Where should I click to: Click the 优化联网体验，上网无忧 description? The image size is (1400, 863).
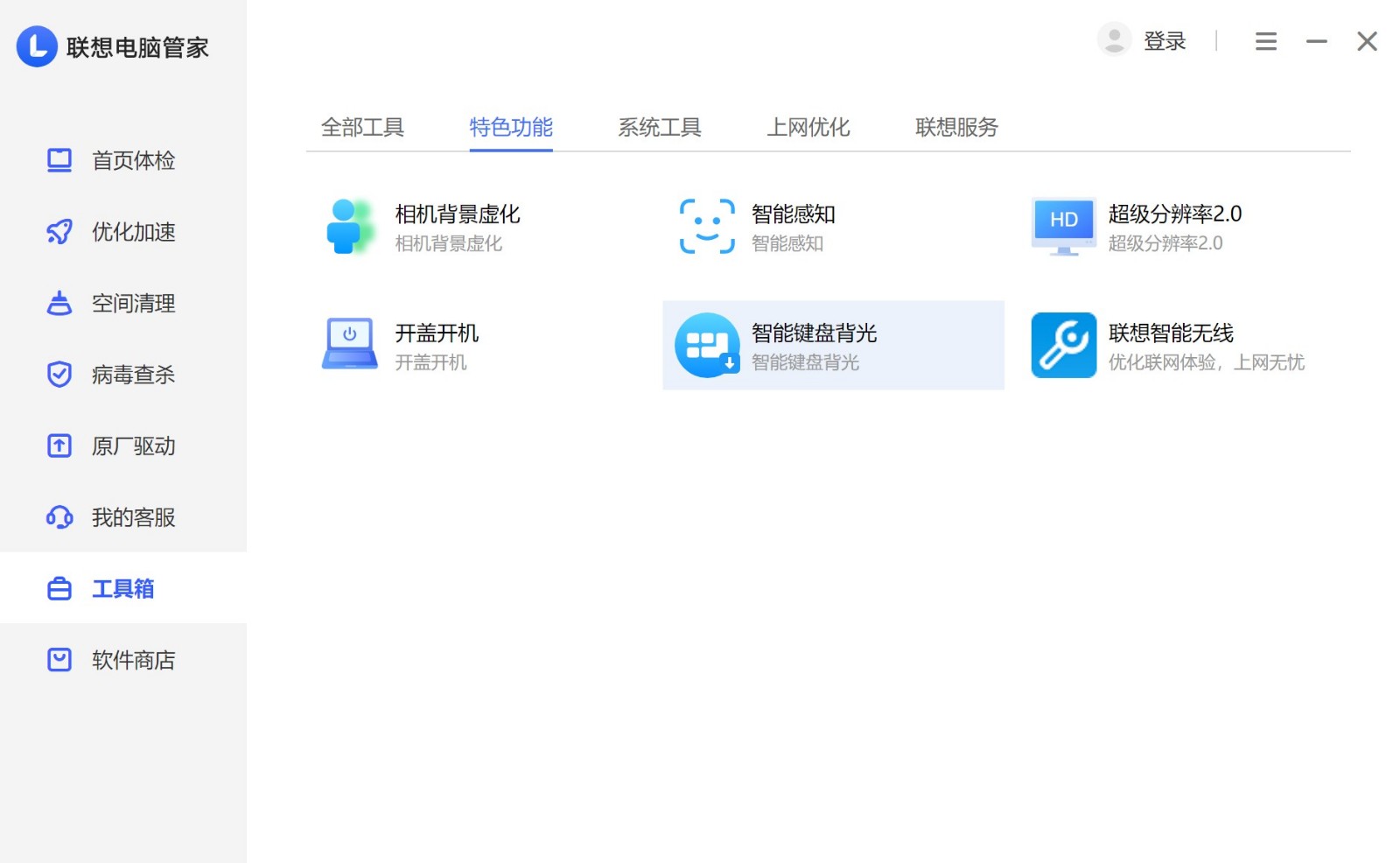click(1207, 362)
